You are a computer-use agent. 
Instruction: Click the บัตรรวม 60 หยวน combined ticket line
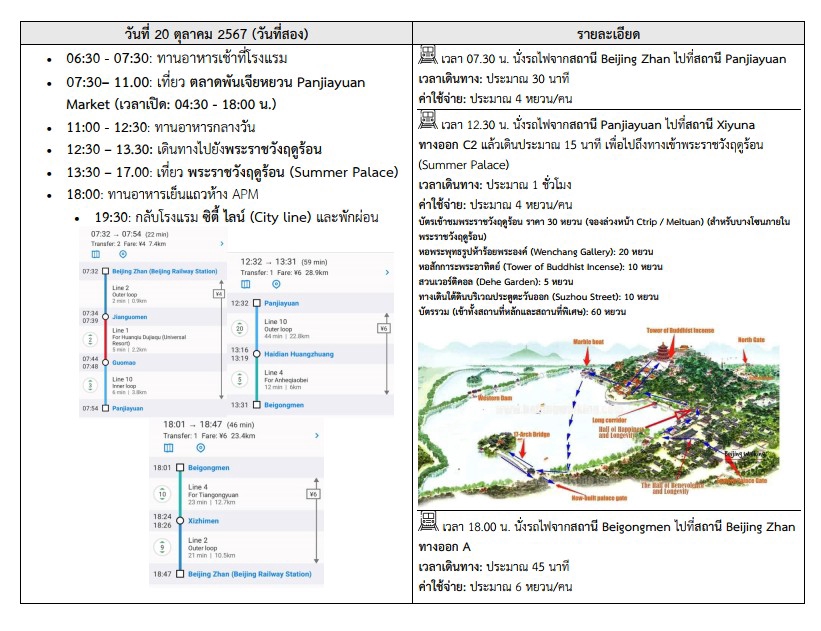coord(522,312)
